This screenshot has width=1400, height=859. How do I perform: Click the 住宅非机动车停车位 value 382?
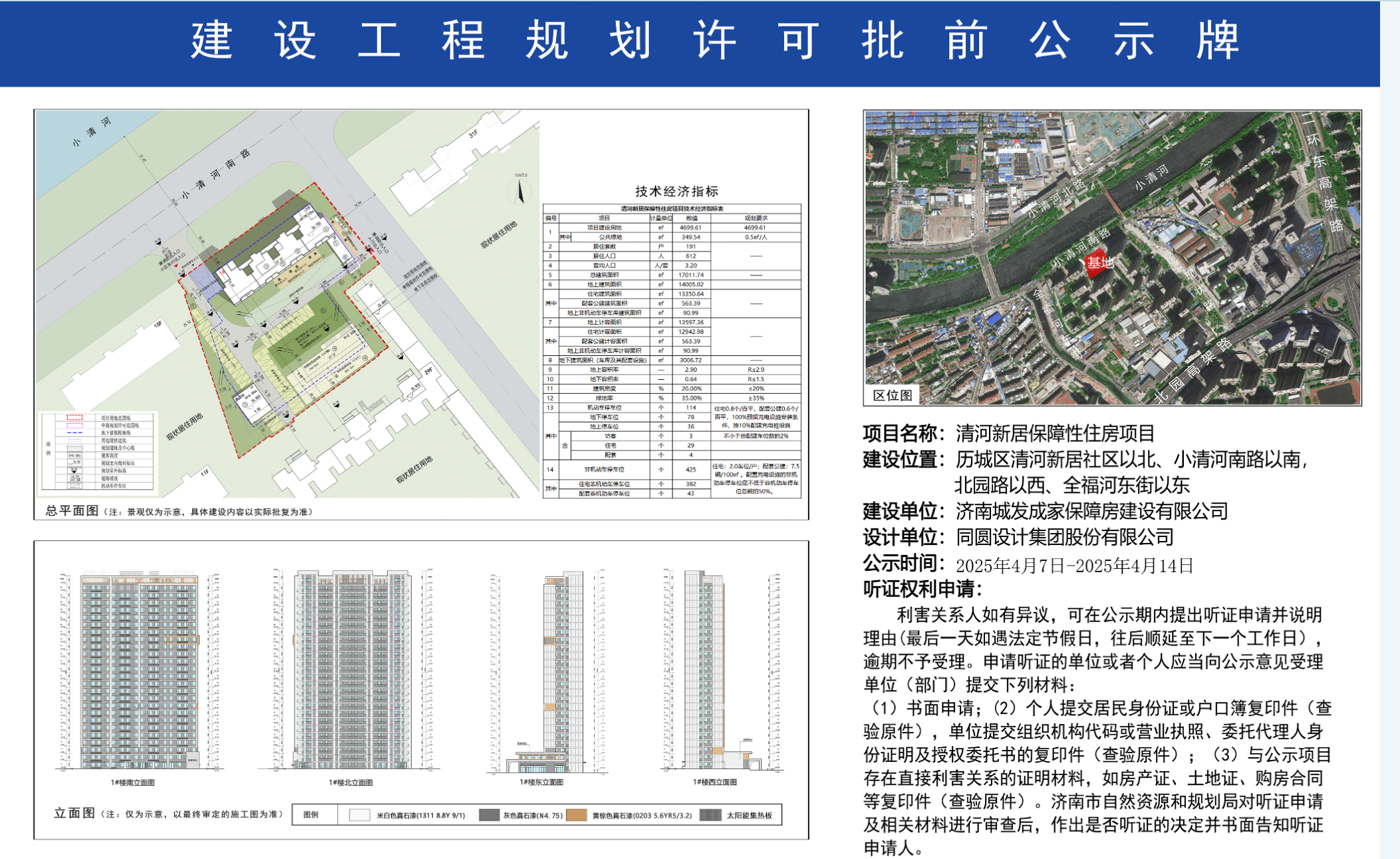pos(691,484)
